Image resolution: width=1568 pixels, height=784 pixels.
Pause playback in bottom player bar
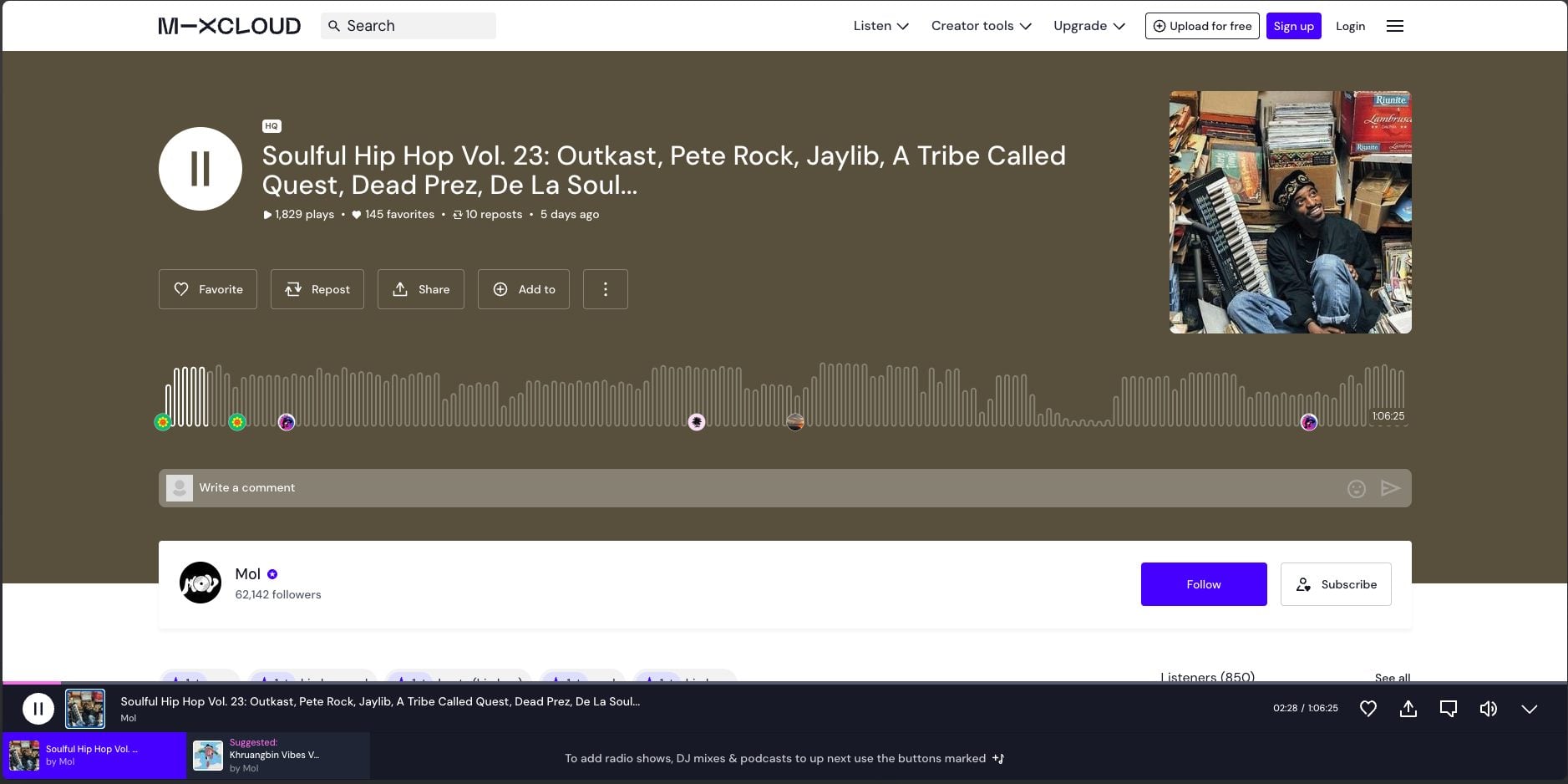tap(38, 709)
